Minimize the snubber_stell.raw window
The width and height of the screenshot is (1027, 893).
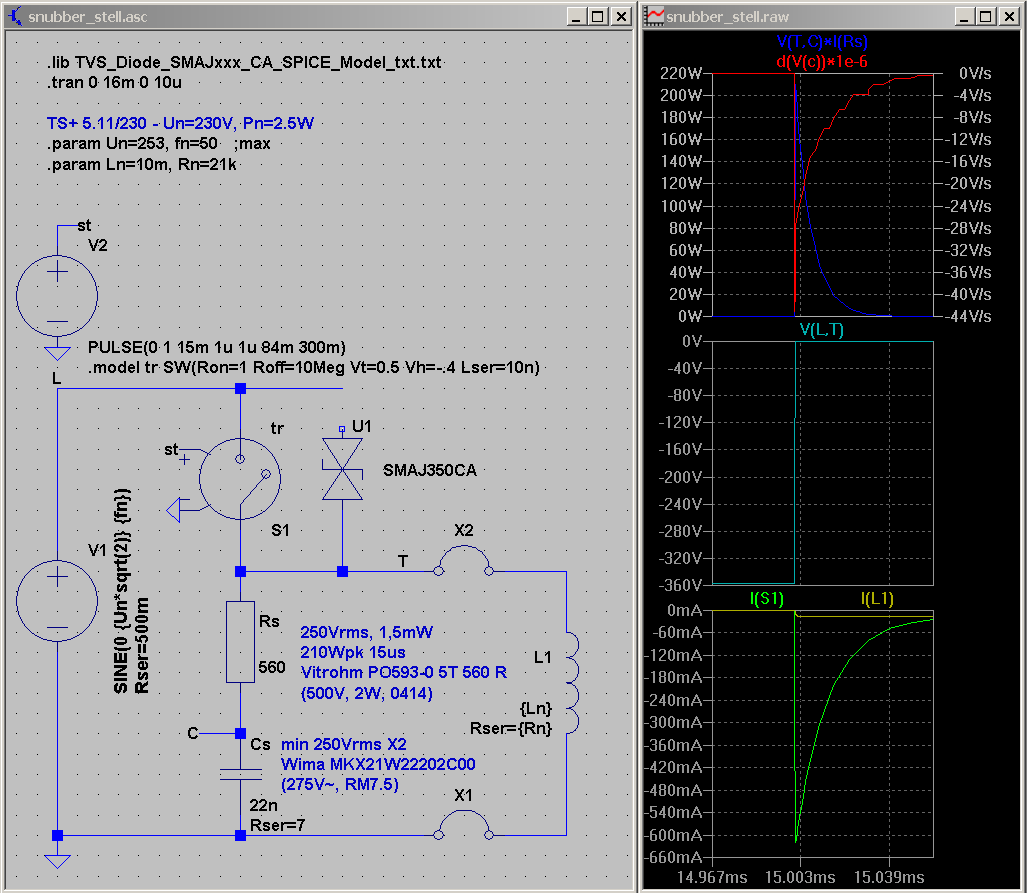(x=963, y=16)
